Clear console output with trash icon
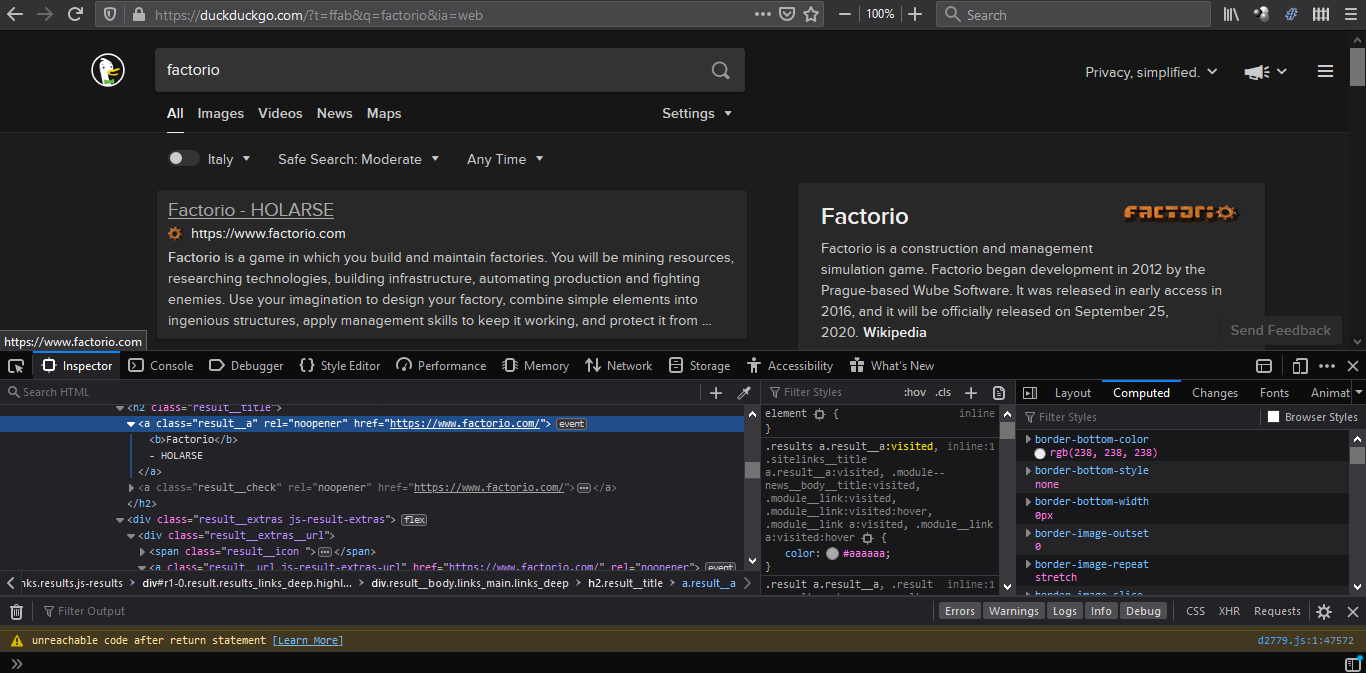The height and width of the screenshot is (673, 1366). pos(16,611)
